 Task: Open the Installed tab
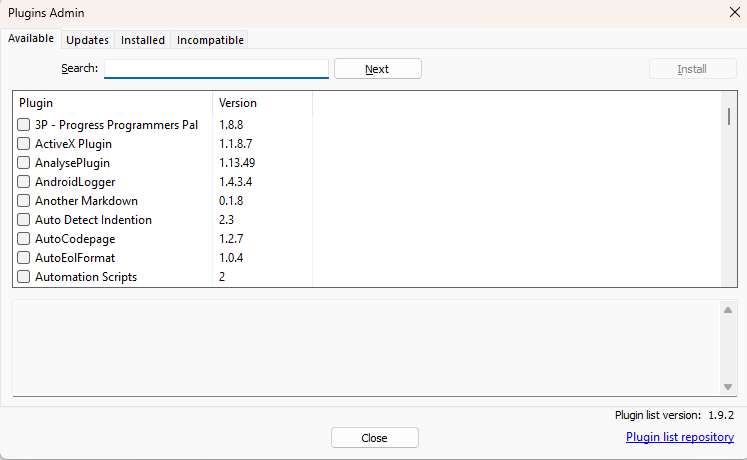point(143,40)
